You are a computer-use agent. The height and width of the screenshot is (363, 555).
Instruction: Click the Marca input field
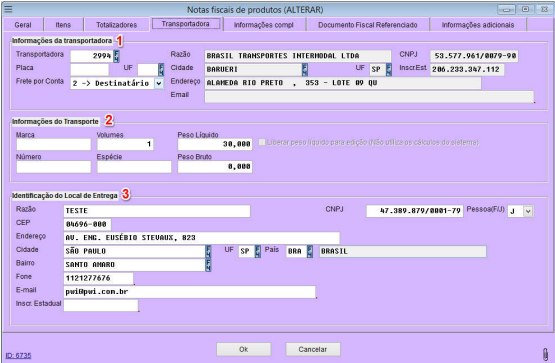(x=53, y=144)
